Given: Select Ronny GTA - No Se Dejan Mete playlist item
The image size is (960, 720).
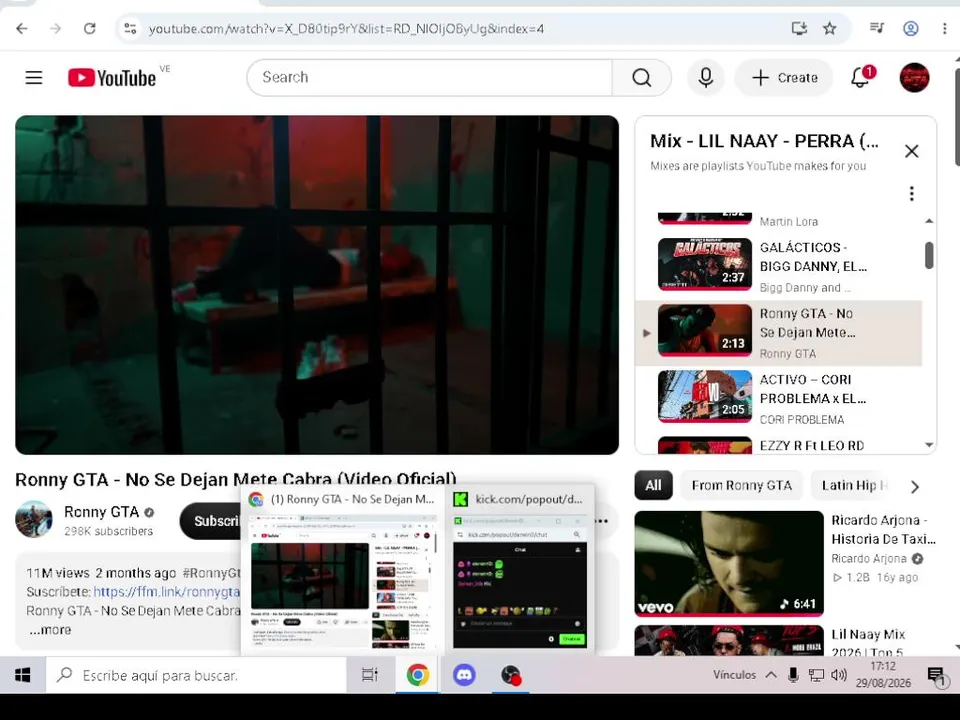Looking at the screenshot, I should [x=779, y=333].
